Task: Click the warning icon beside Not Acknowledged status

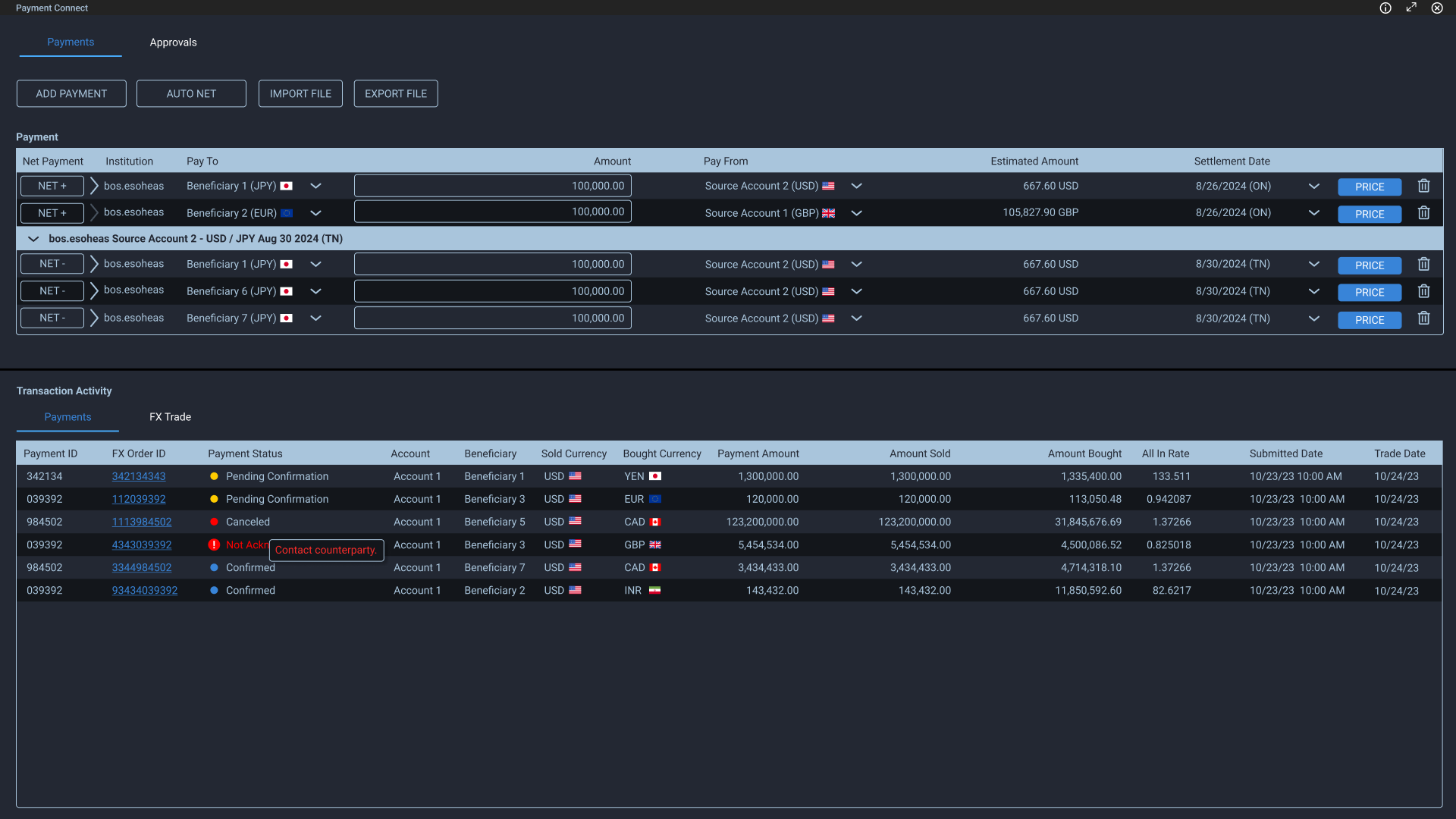Action: point(215,544)
